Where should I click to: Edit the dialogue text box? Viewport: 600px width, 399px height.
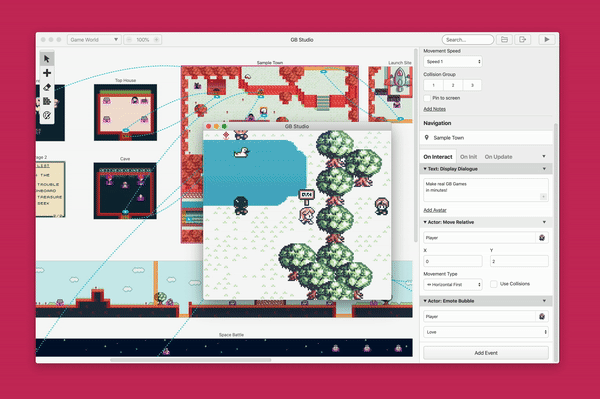pos(486,190)
